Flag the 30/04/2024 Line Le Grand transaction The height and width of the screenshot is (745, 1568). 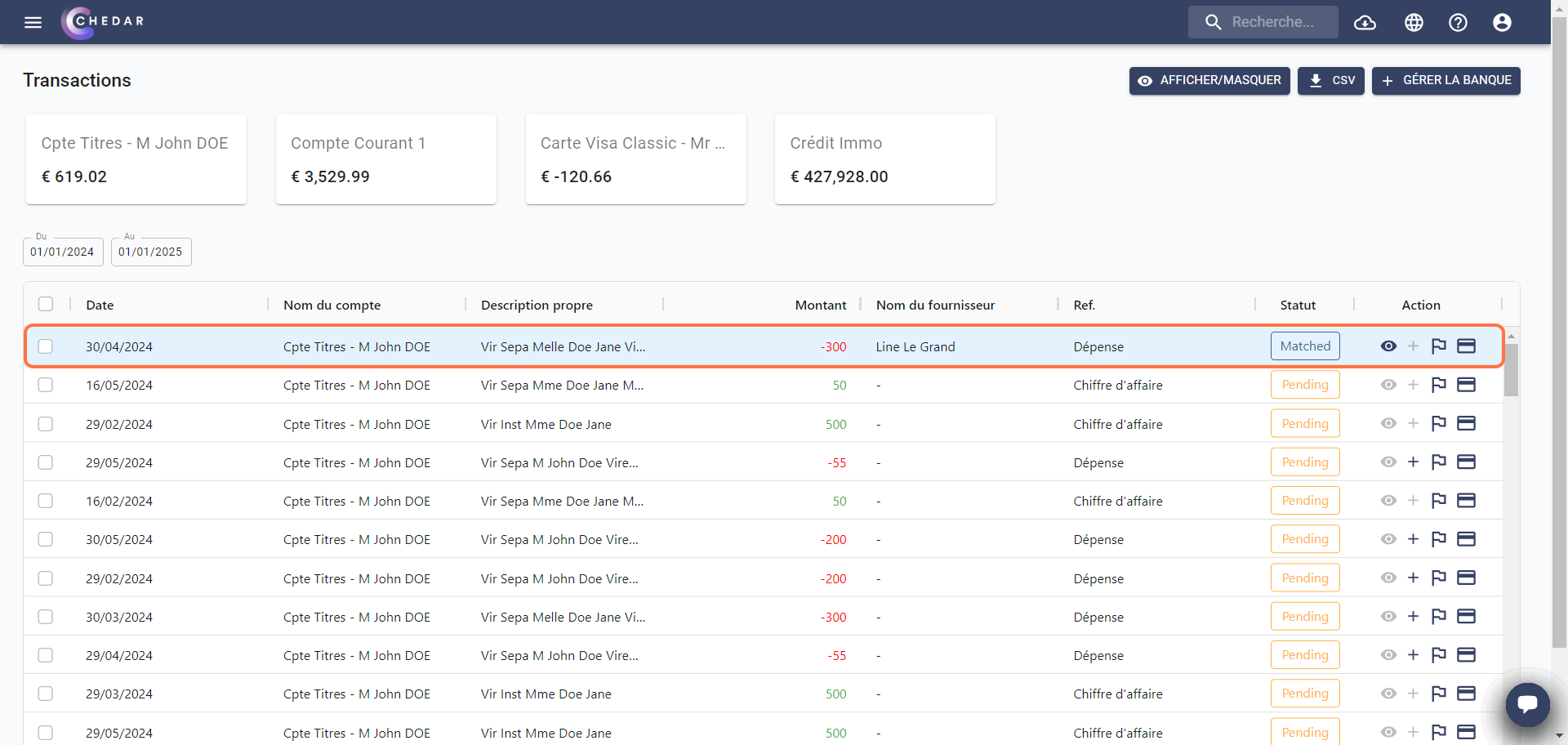pyautogui.click(x=1439, y=346)
